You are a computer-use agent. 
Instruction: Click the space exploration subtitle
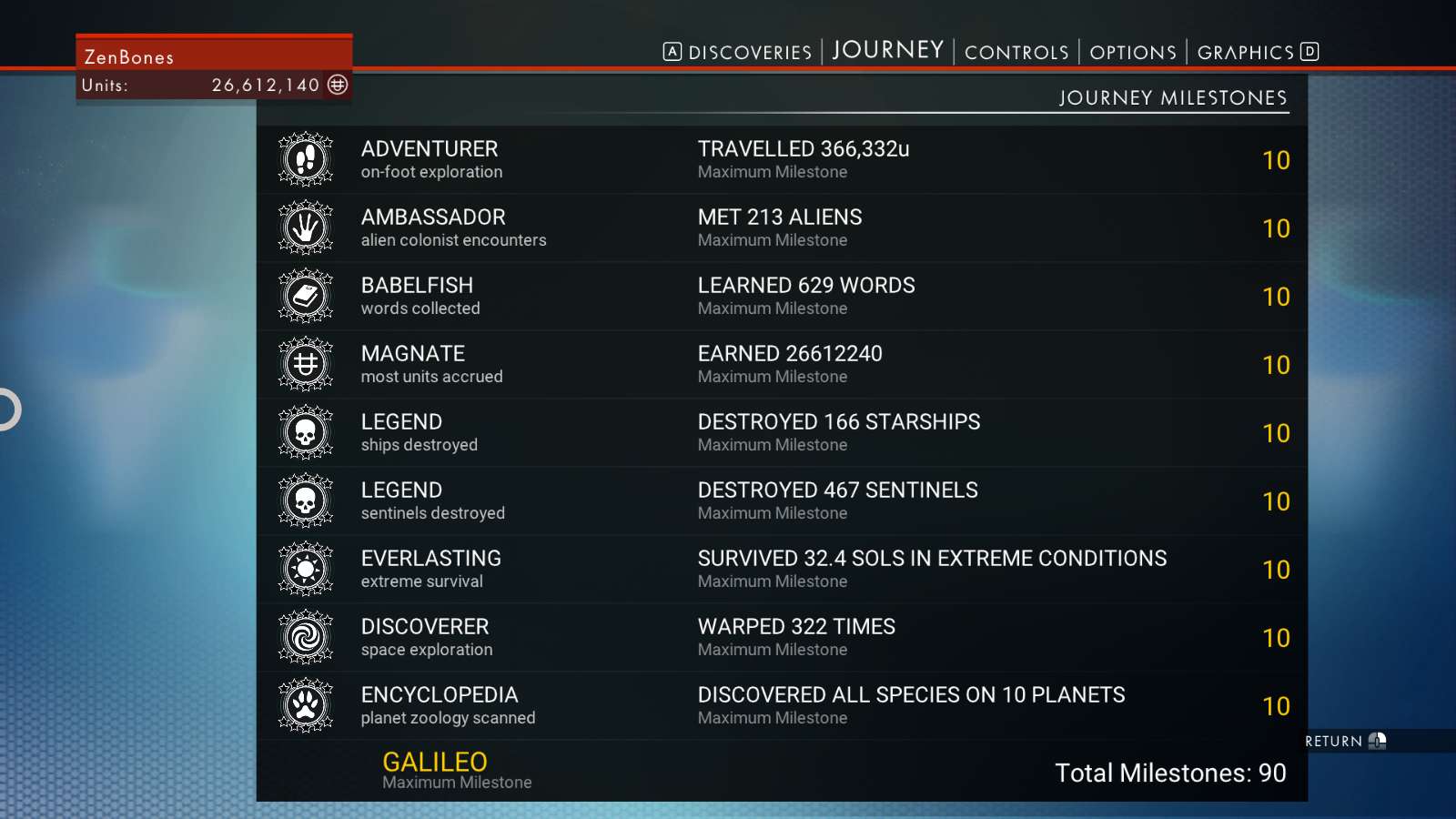click(427, 650)
